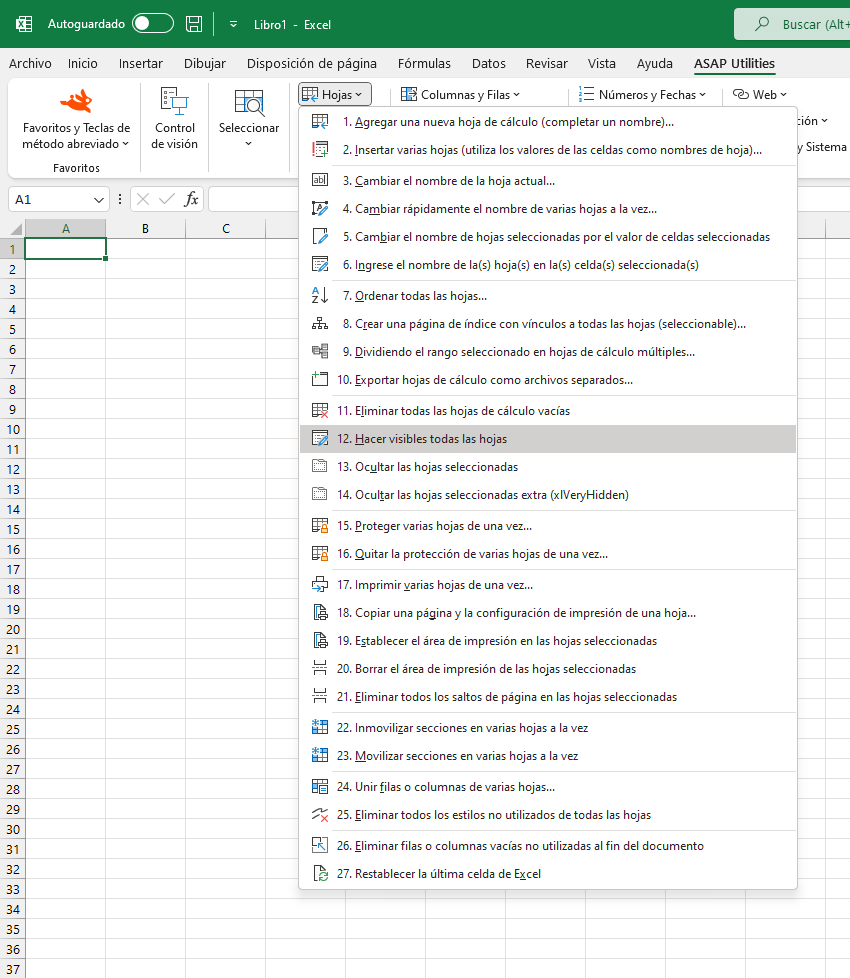The width and height of the screenshot is (850, 978).
Task: Click the confirm checkmark in formula bar
Action: coord(167,200)
